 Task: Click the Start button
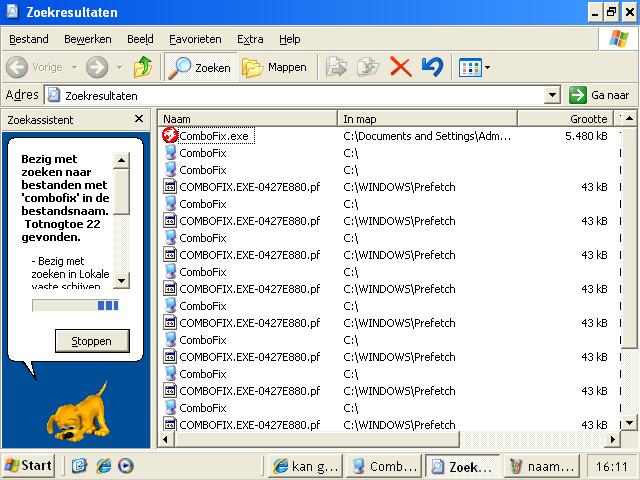coord(29,466)
